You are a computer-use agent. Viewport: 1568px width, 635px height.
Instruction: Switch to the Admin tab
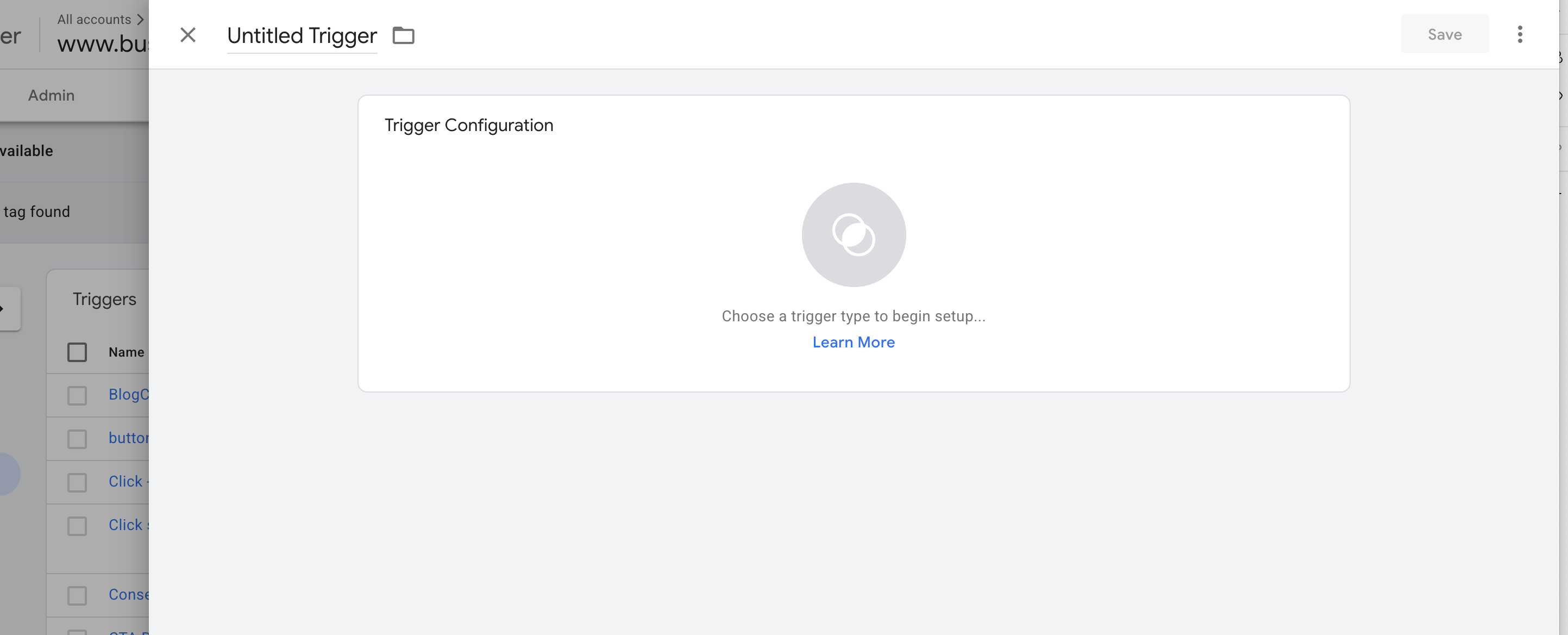coord(51,95)
